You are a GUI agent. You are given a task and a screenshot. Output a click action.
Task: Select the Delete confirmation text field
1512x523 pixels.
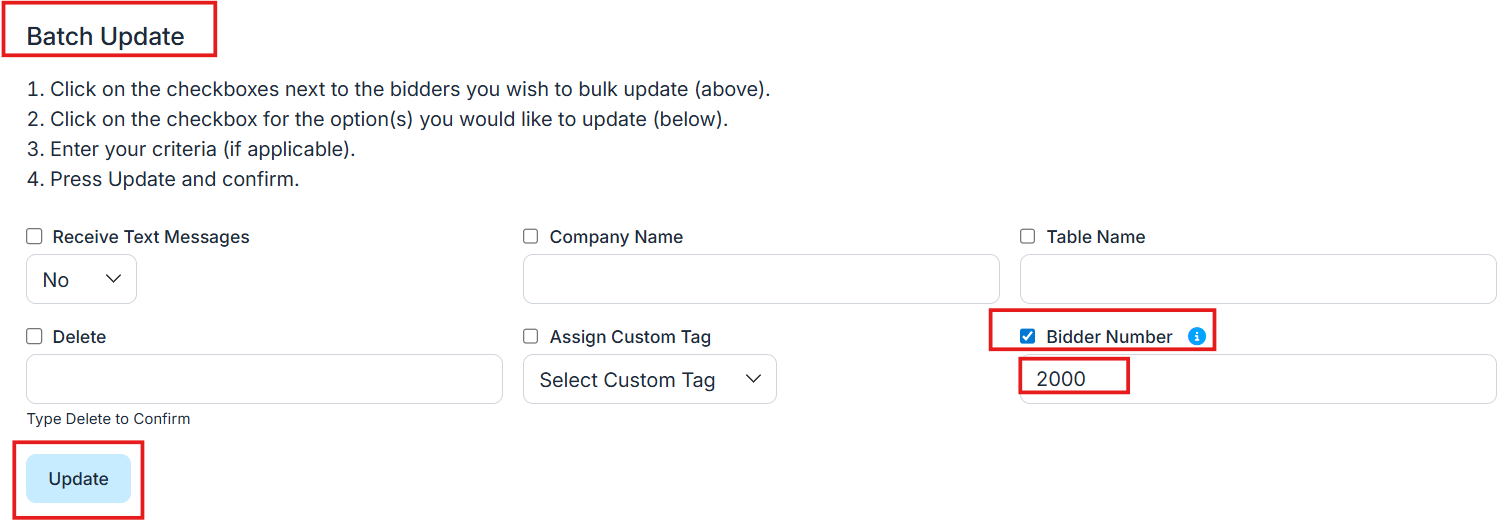coord(264,380)
